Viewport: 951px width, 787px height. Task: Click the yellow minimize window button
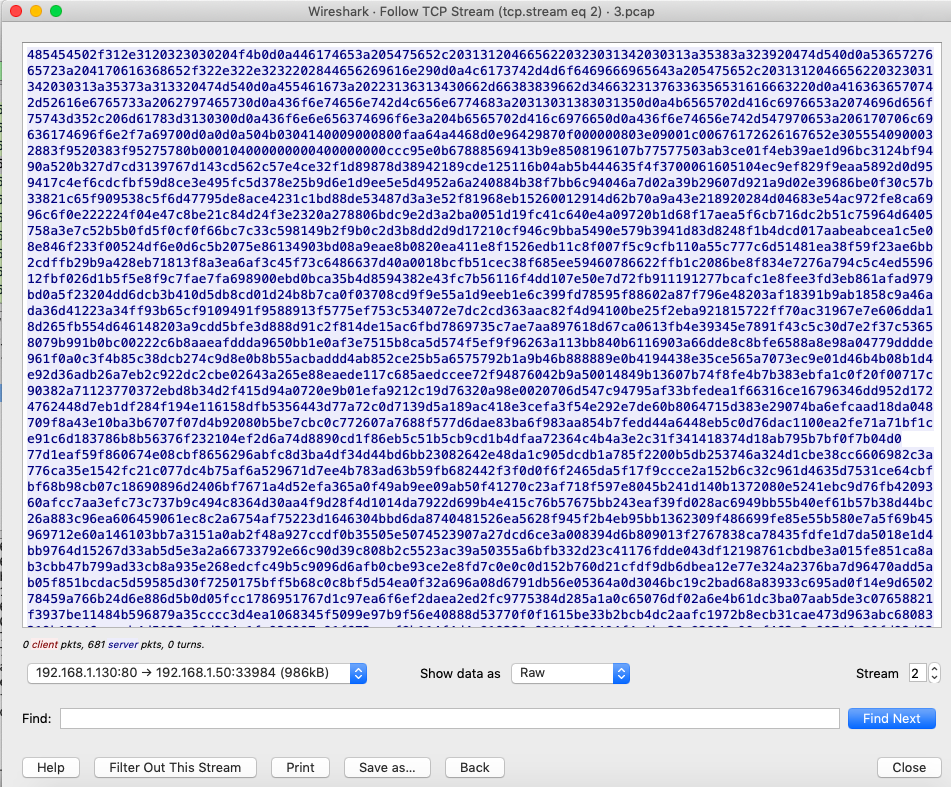[x=36, y=11]
